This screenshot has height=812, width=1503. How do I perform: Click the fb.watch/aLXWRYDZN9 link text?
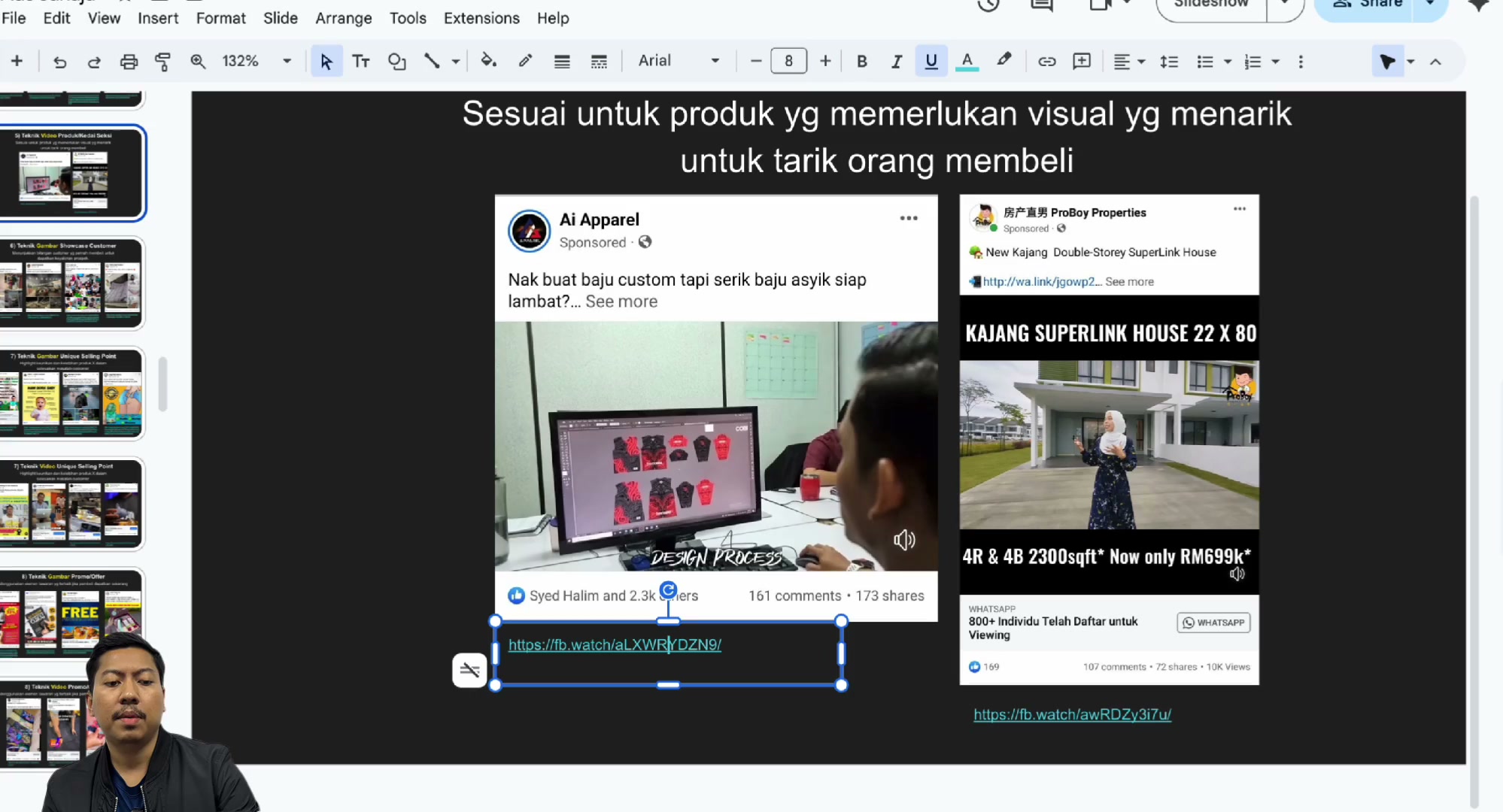pos(615,644)
